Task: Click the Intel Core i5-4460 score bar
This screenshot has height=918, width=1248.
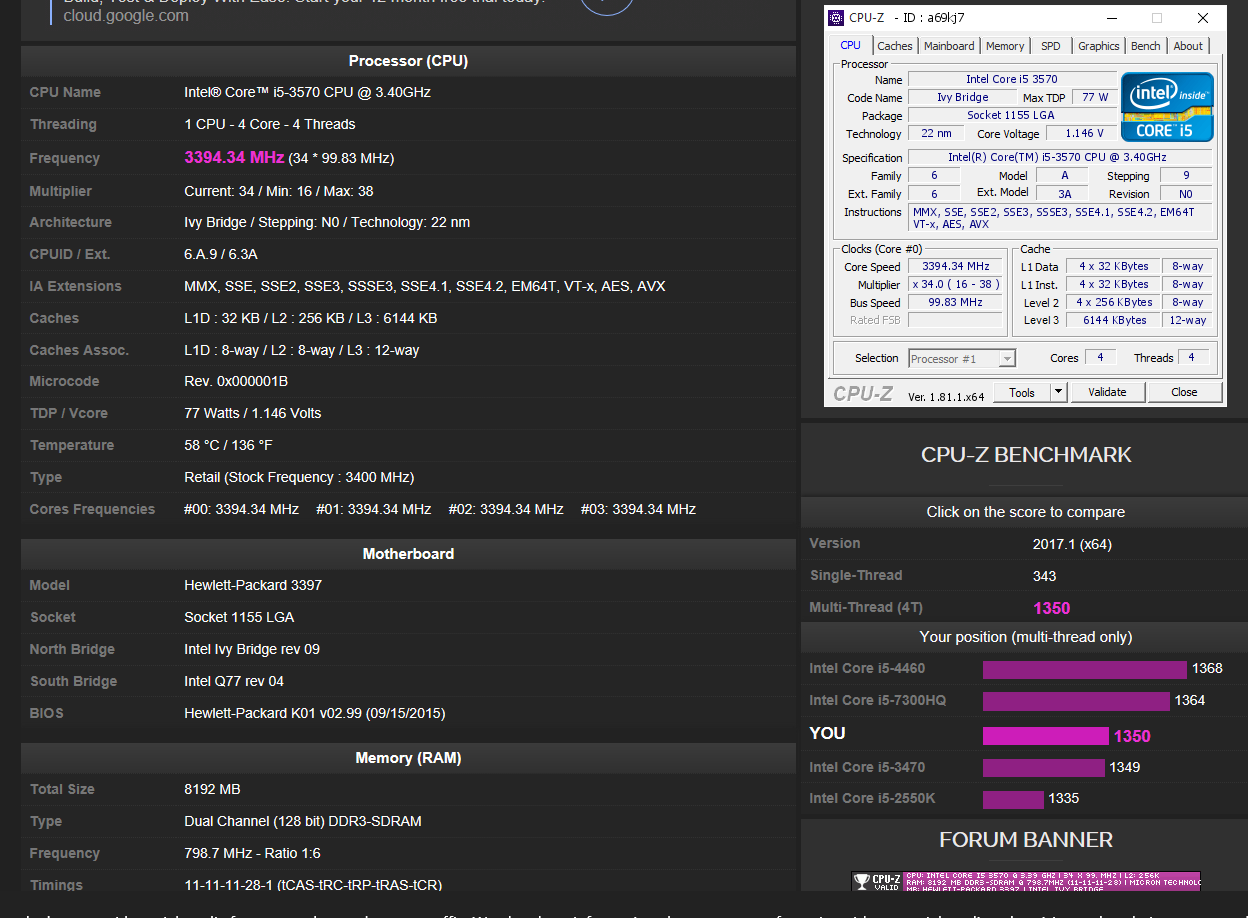Action: (x=1084, y=669)
